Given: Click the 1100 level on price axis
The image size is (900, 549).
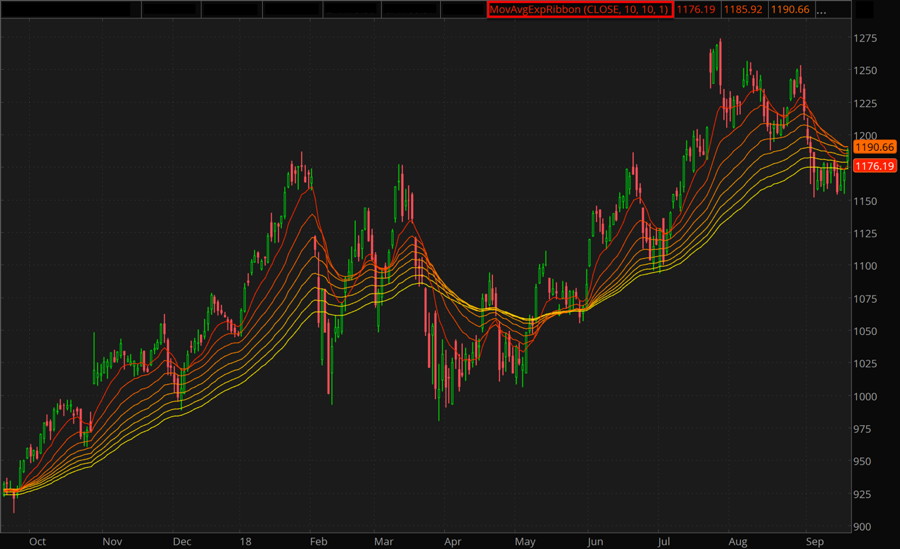Looking at the screenshot, I should pos(866,266).
